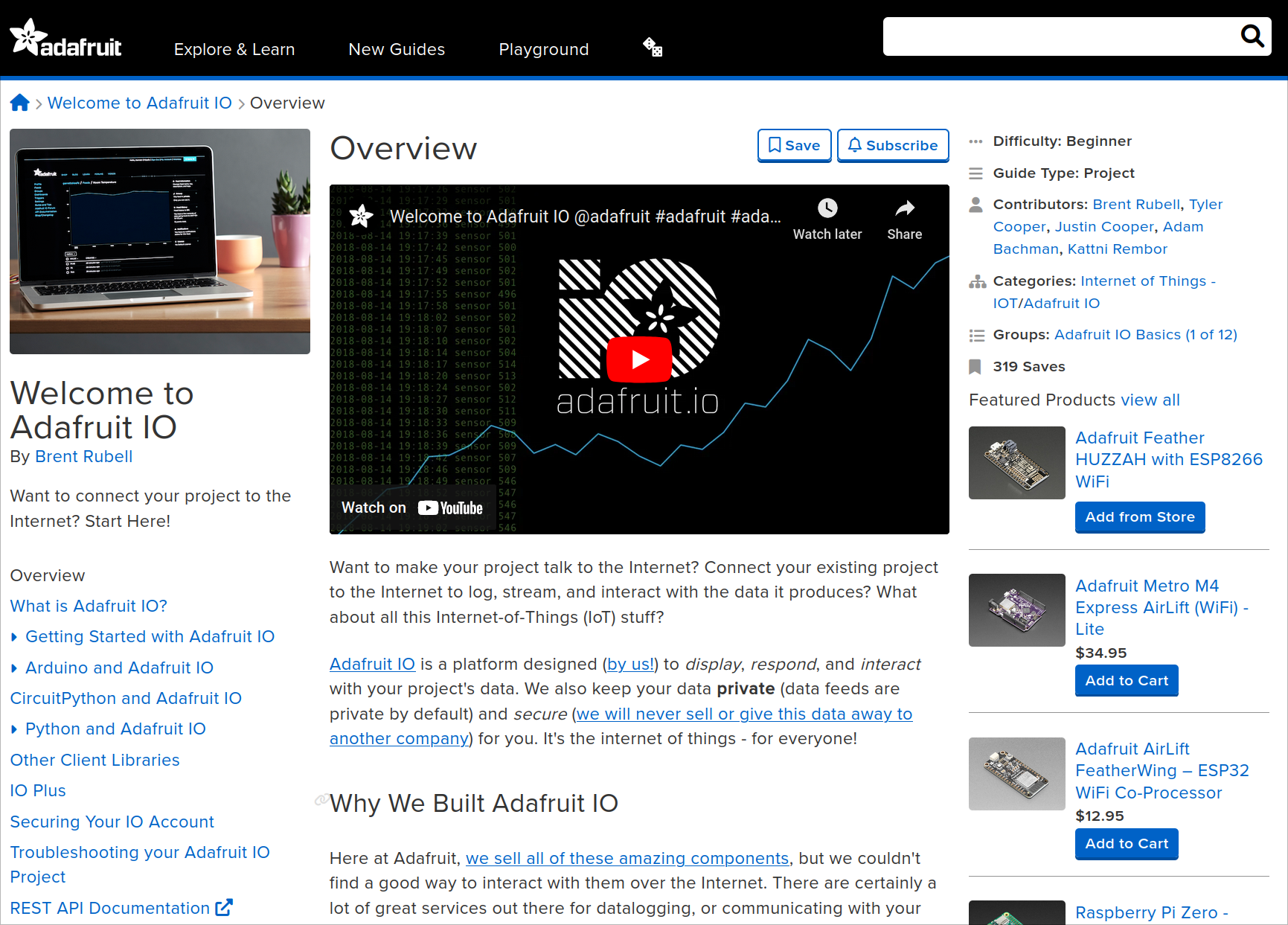
Task: Go to home via house breadcrumb icon
Action: tap(20, 103)
